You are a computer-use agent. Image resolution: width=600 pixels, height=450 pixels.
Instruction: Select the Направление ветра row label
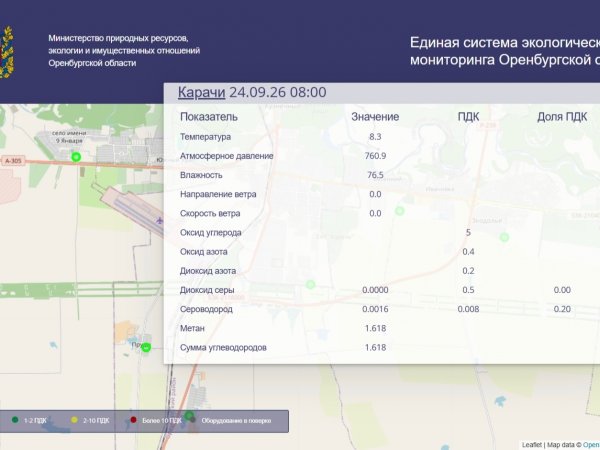coord(218,194)
